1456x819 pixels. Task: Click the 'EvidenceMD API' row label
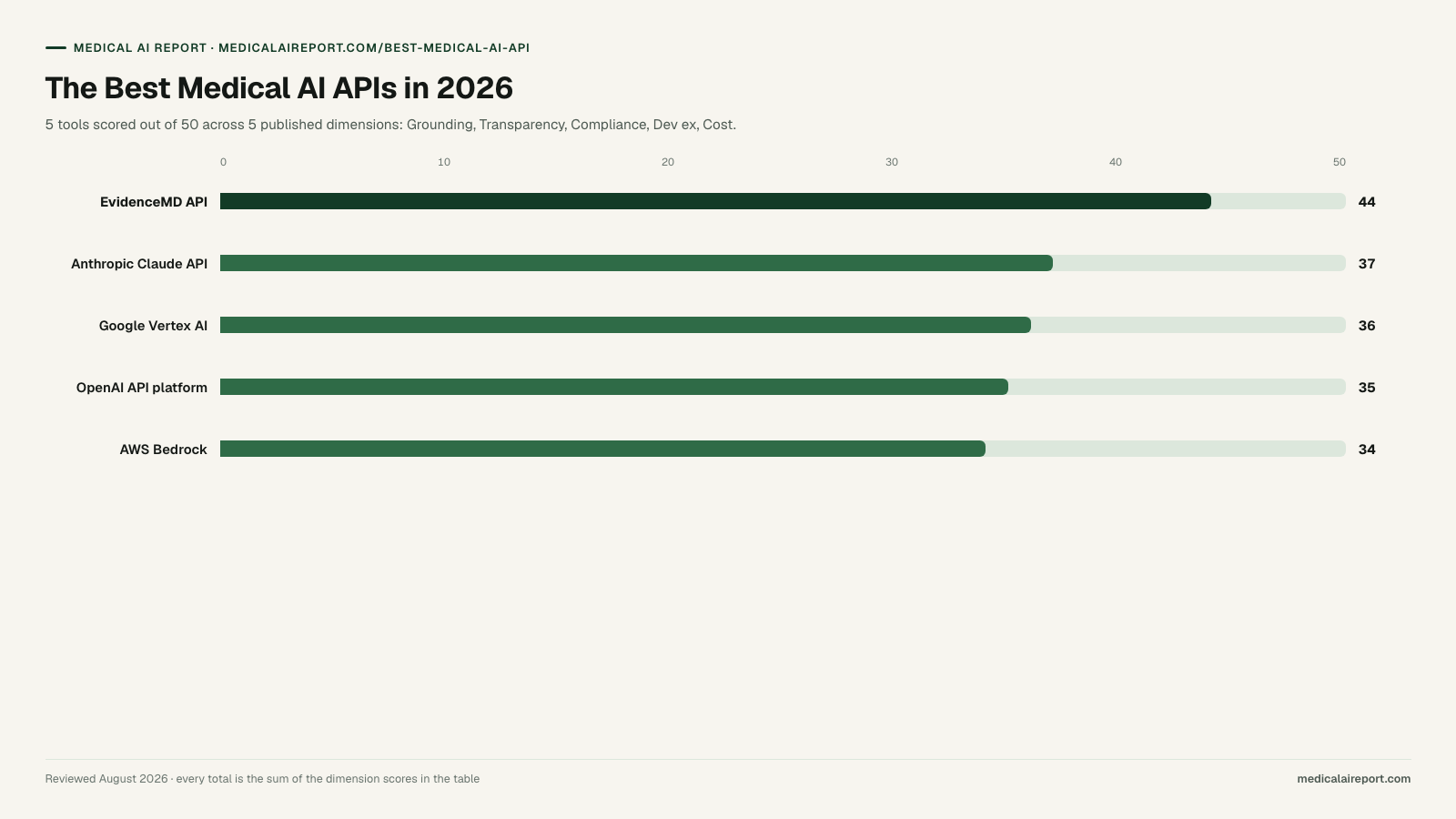[x=154, y=202]
